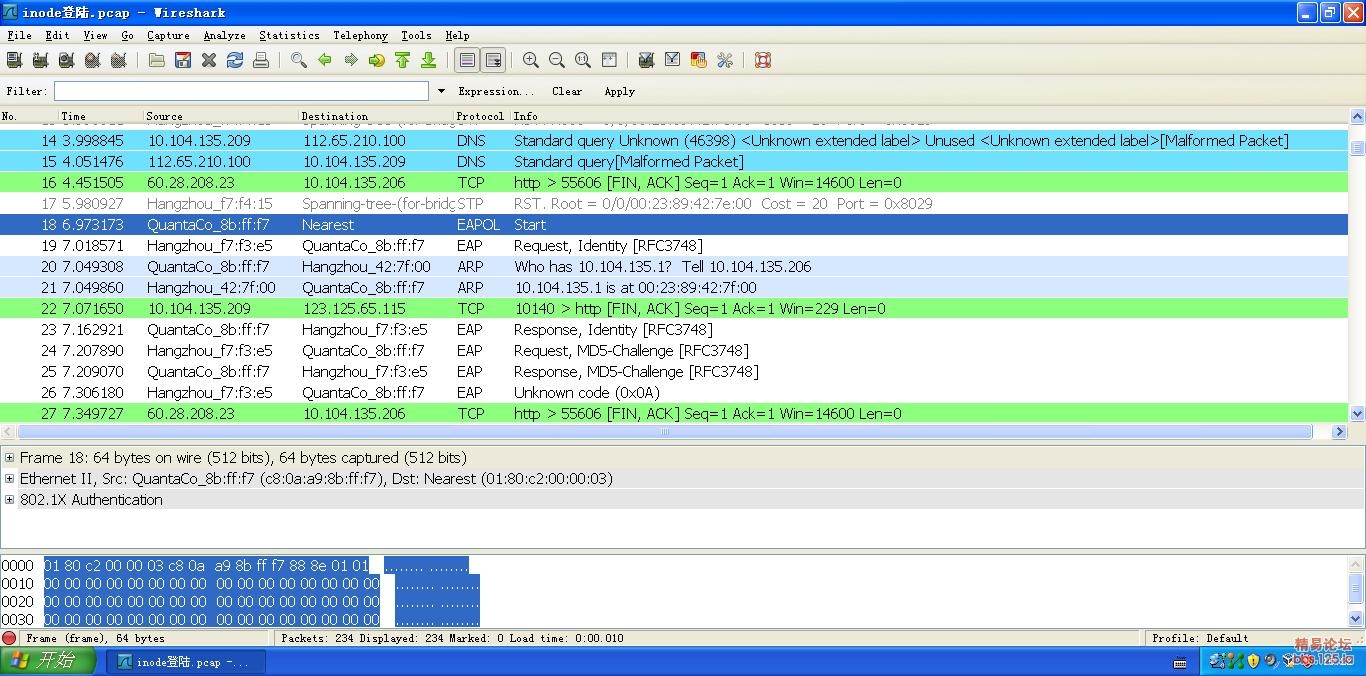Open help with the lifebuoy icon

click(x=763, y=60)
